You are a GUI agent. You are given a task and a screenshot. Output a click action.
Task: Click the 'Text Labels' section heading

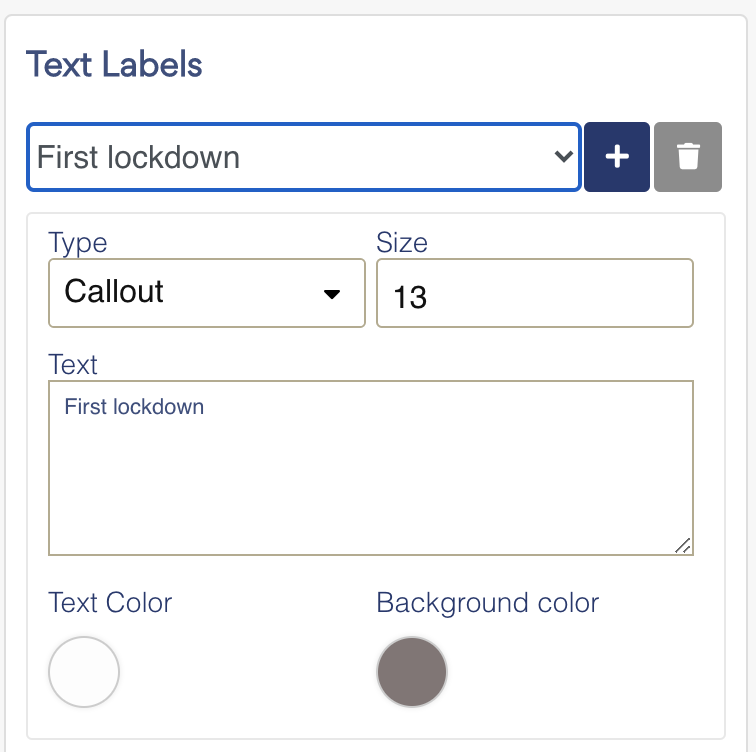pos(114,65)
